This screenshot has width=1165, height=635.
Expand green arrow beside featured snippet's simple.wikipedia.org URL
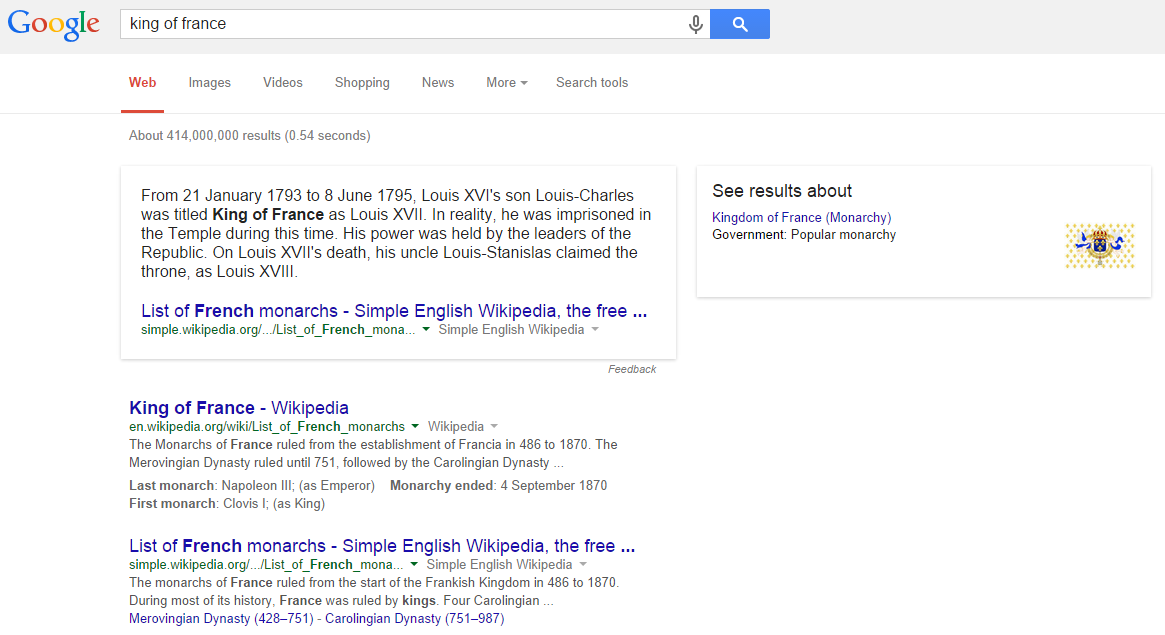(x=425, y=330)
